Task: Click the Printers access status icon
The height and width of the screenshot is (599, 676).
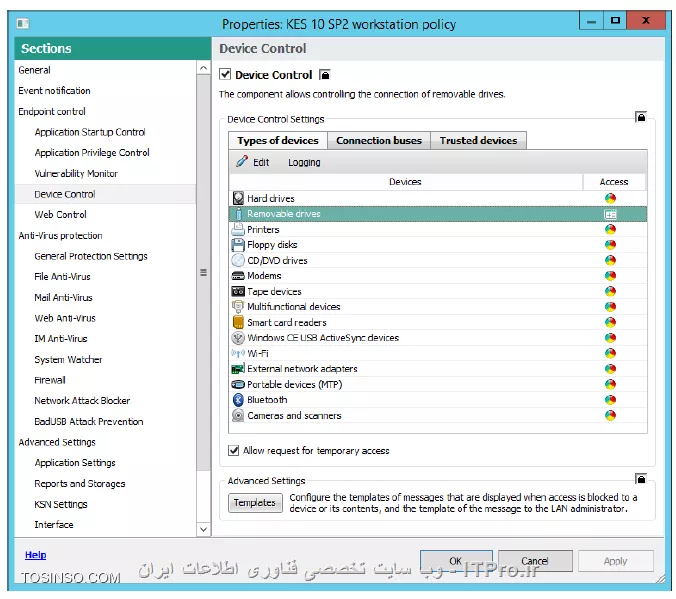Action: [x=610, y=229]
